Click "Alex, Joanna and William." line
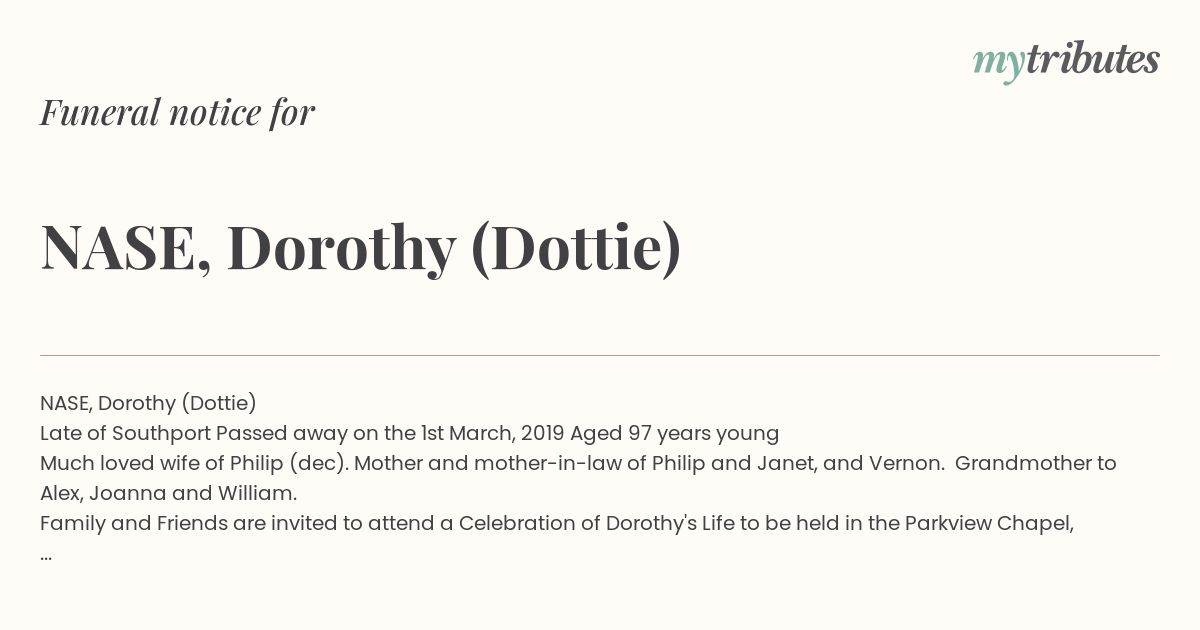This screenshot has width=1200, height=630. pos(169,493)
